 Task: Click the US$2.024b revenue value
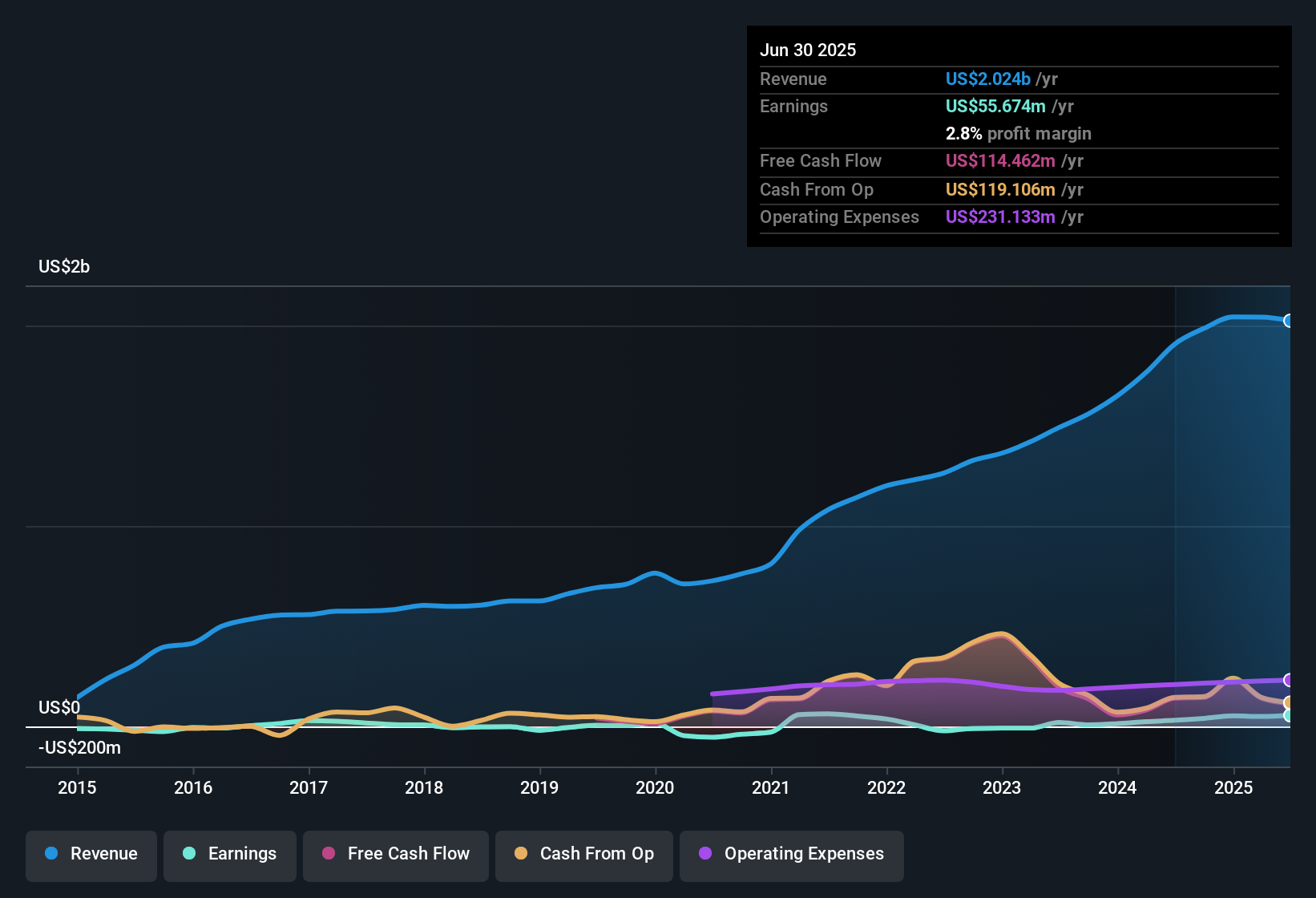[987, 79]
